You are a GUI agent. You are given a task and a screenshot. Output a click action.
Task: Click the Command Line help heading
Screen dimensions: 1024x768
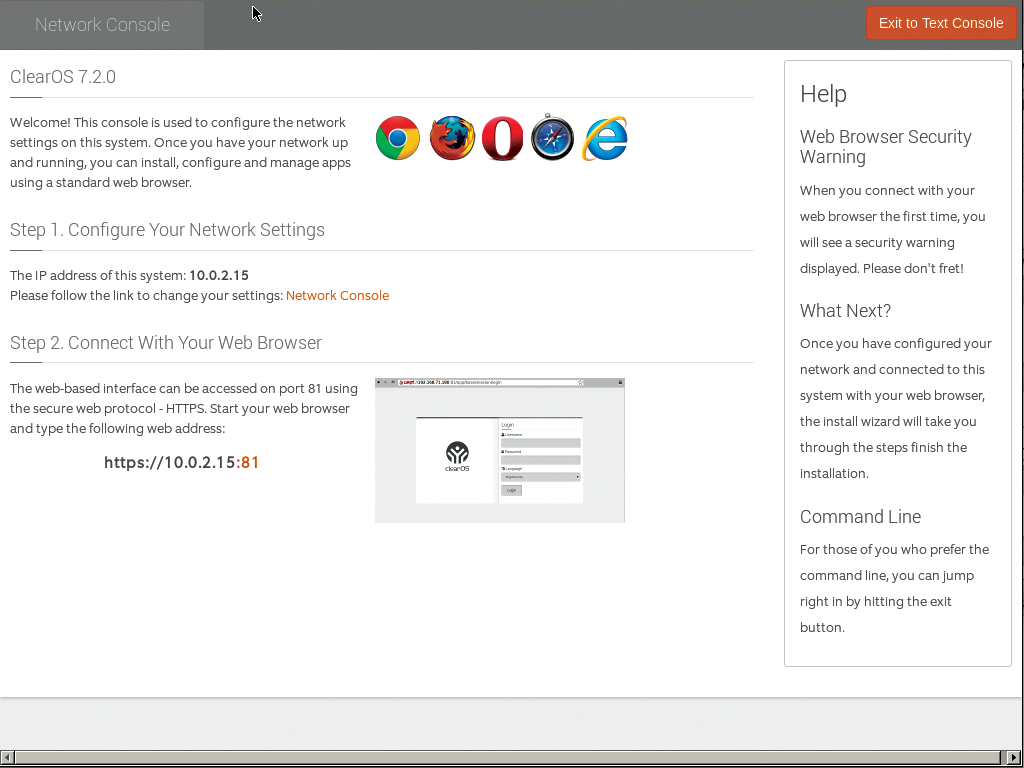tap(860, 517)
